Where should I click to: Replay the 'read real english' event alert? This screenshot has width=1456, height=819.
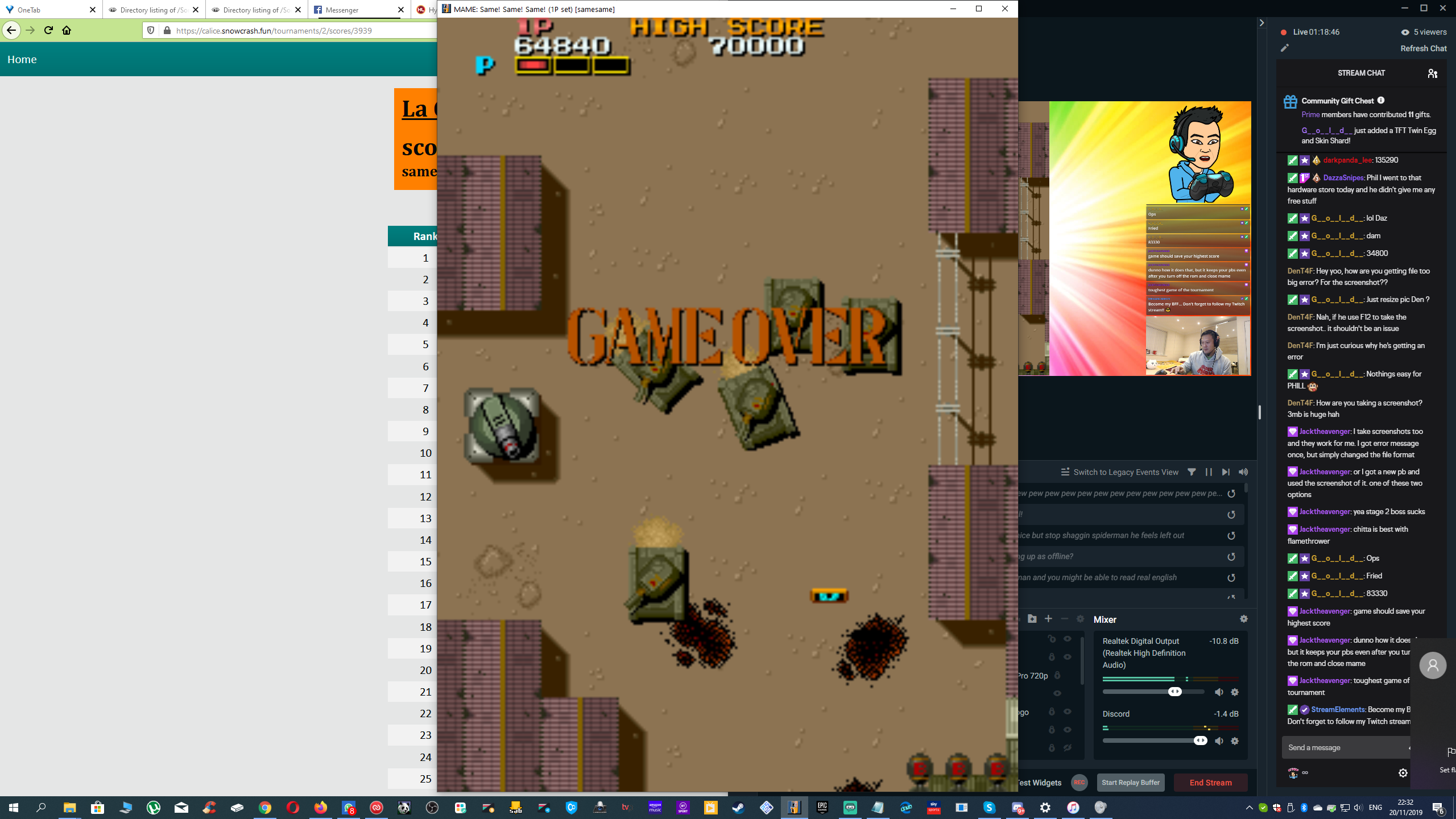(x=1231, y=578)
